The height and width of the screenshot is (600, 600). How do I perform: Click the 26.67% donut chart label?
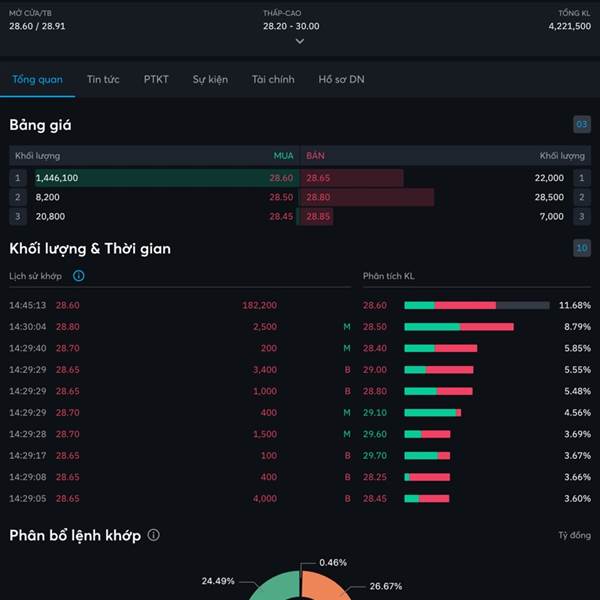(386, 586)
